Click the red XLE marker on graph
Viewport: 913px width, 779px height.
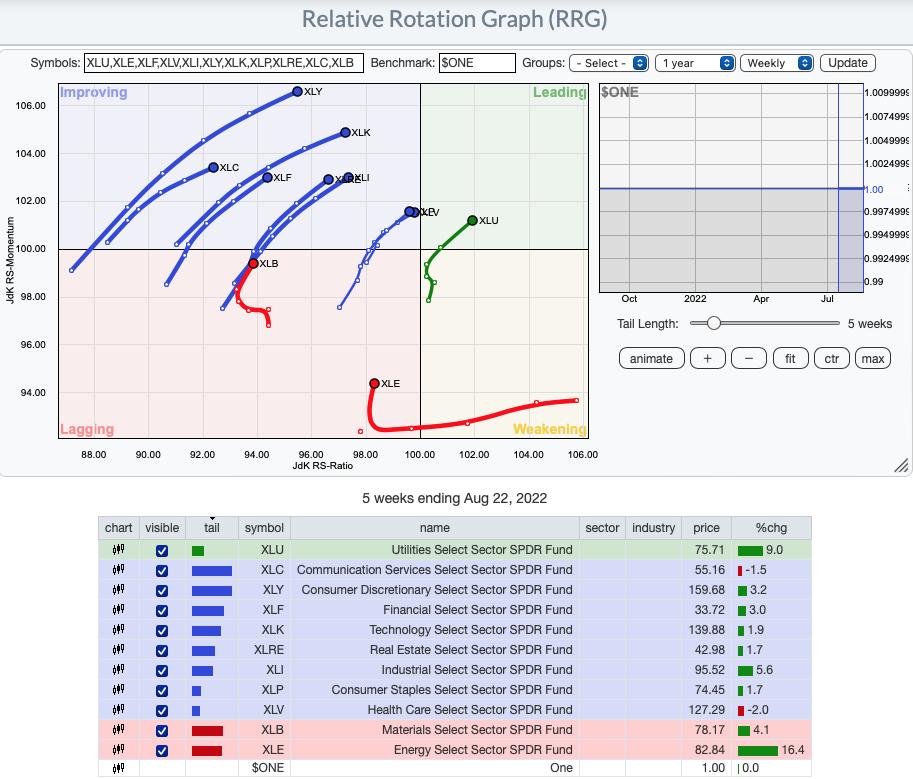(374, 383)
